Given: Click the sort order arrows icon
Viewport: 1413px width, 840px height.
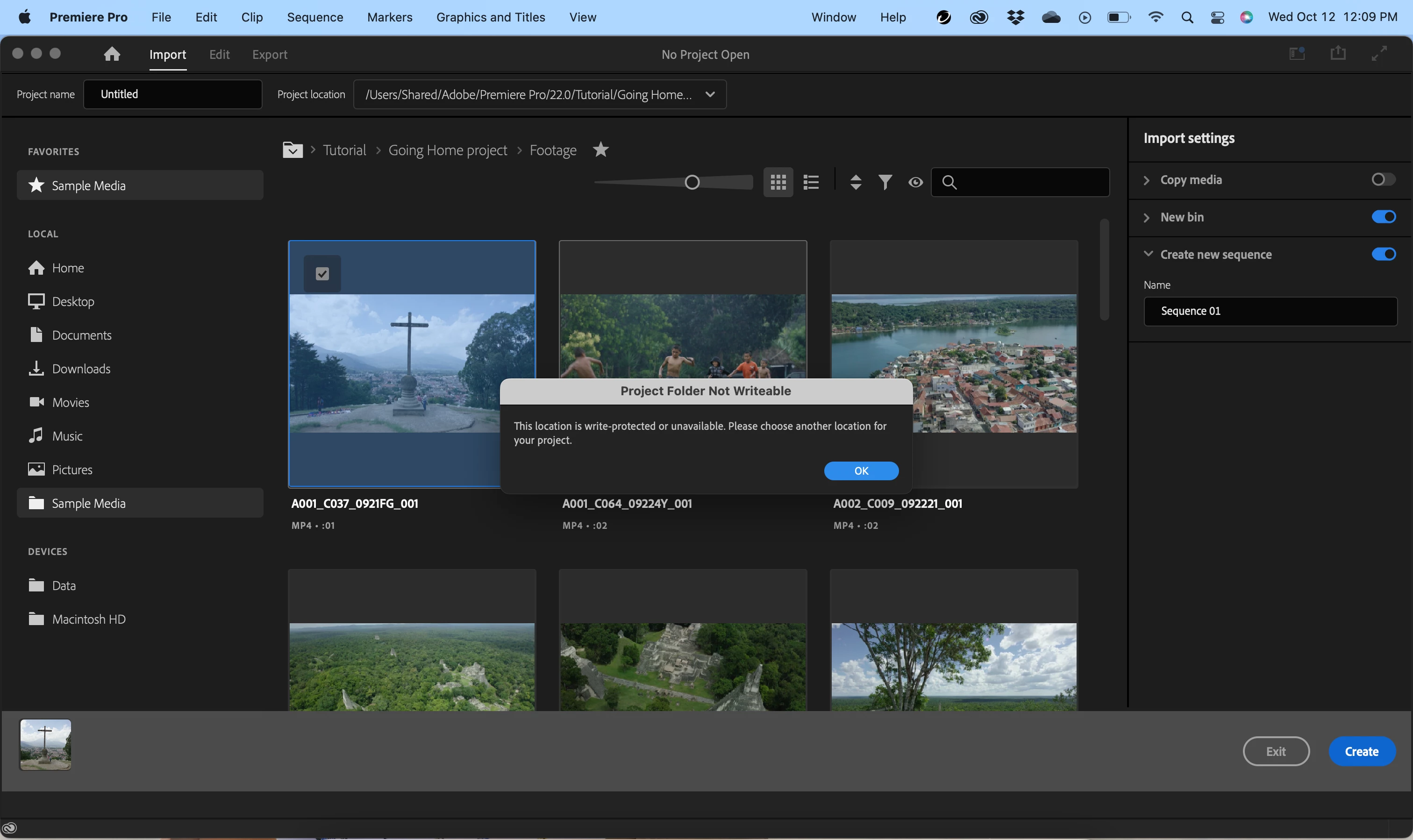Looking at the screenshot, I should [x=856, y=182].
